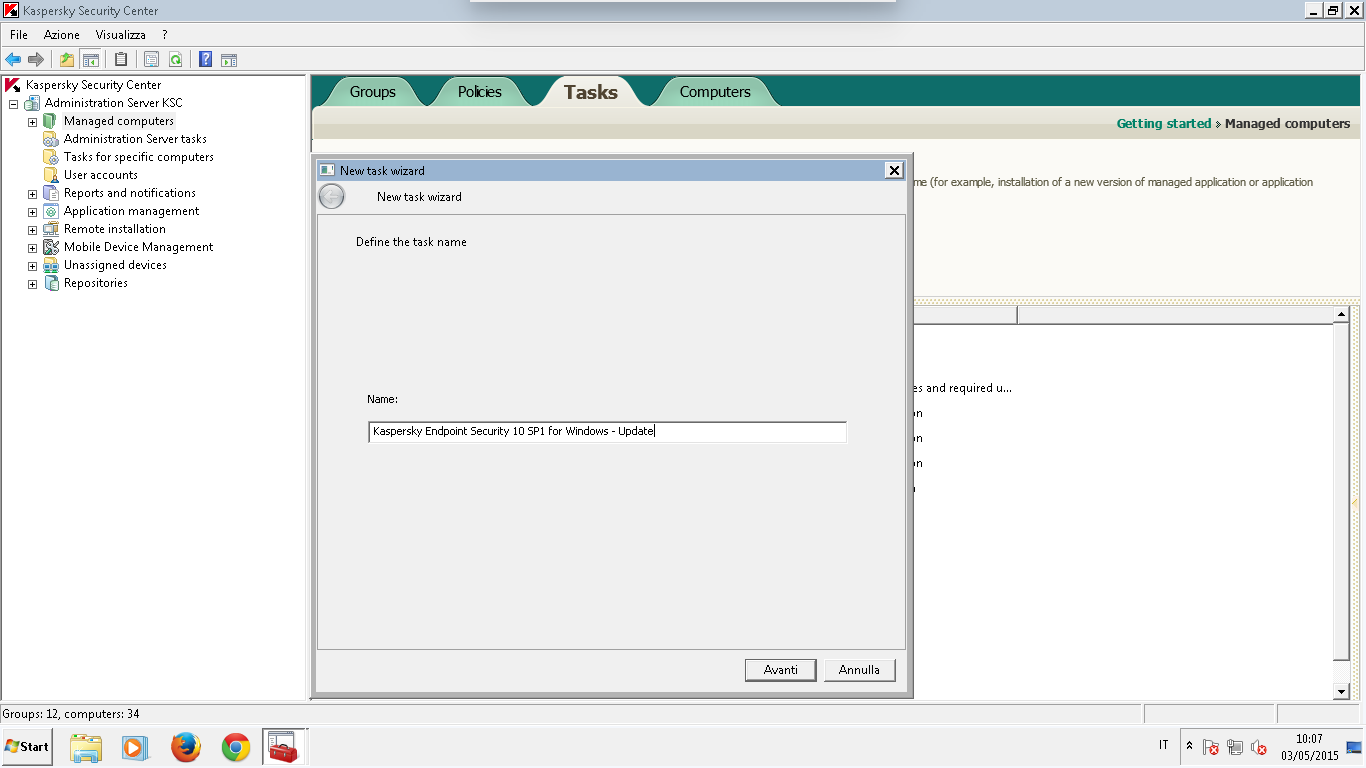Open the Properties toolbar icon
This screenshot has height=768, width=1366.
tap(152, 59)
